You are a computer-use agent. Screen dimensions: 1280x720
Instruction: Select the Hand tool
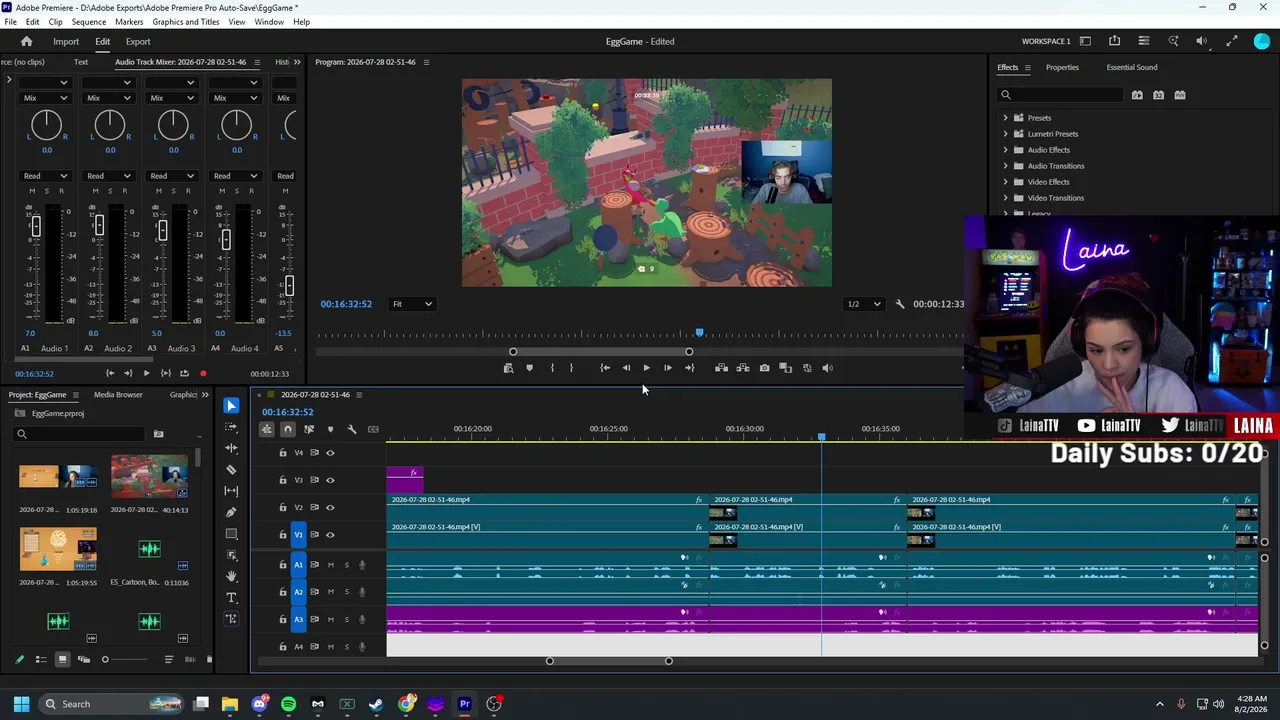232,576
